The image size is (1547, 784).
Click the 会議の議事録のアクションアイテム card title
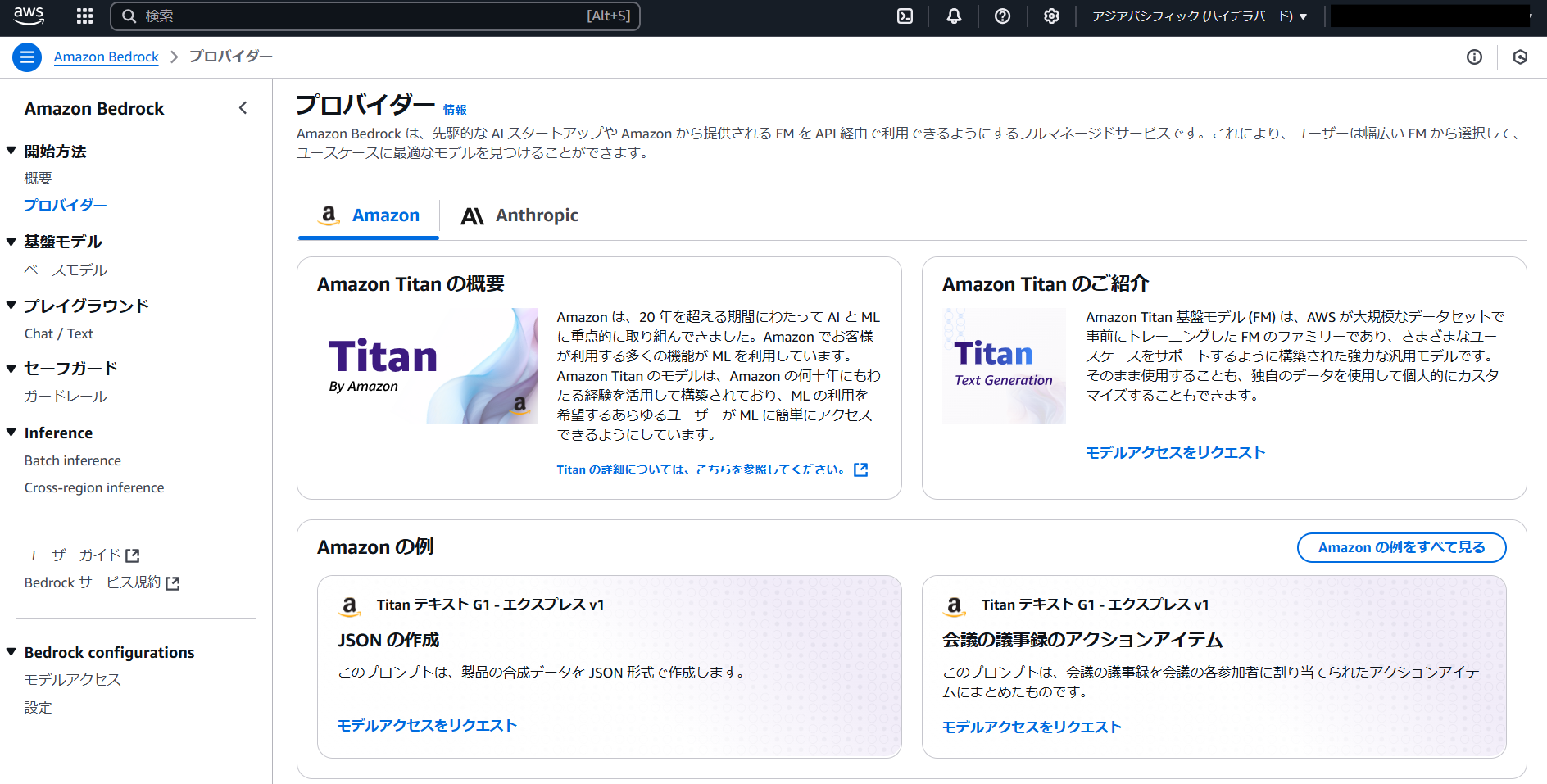tap(1082, 640)
